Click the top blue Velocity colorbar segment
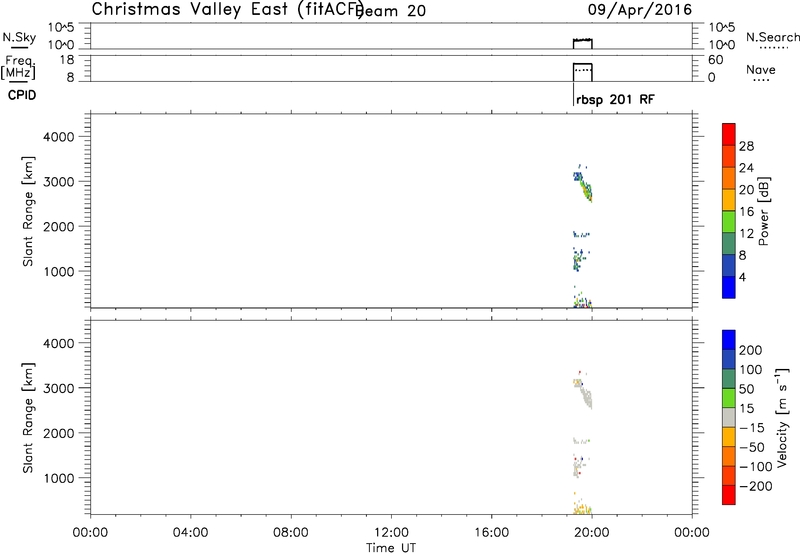The height and width of the screenshot is (554, 800). (729, 340)
